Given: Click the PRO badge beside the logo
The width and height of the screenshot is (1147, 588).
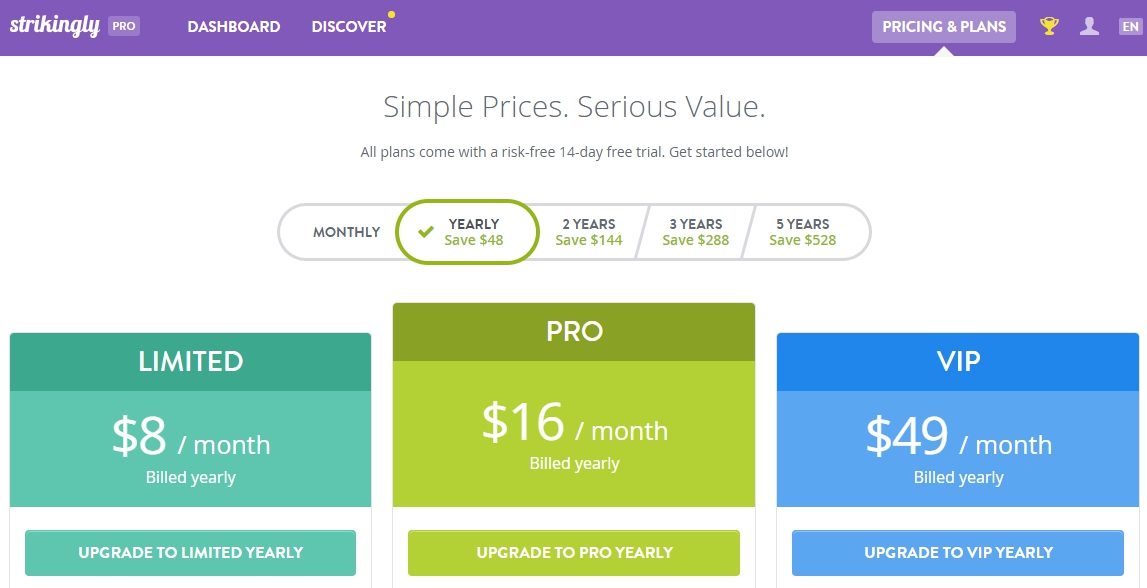Looking at the screenshot, I should click(124, 27).
